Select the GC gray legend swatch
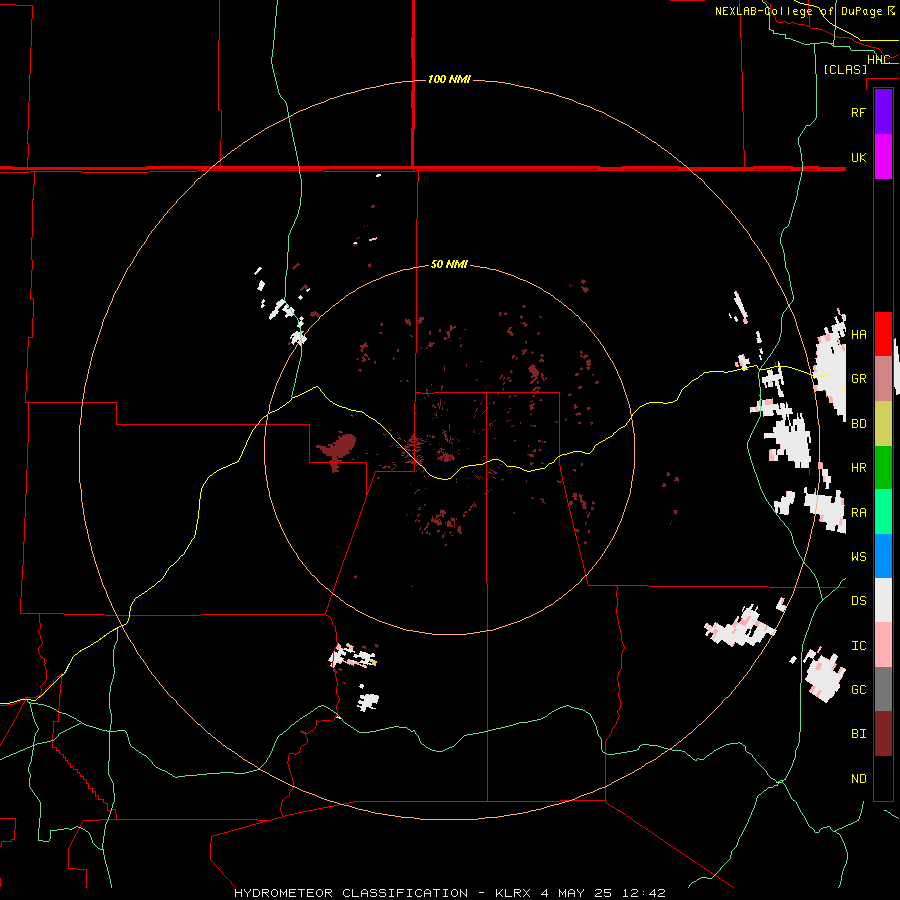The height and width of the screenshot is (900, 900). coord(883,689)
